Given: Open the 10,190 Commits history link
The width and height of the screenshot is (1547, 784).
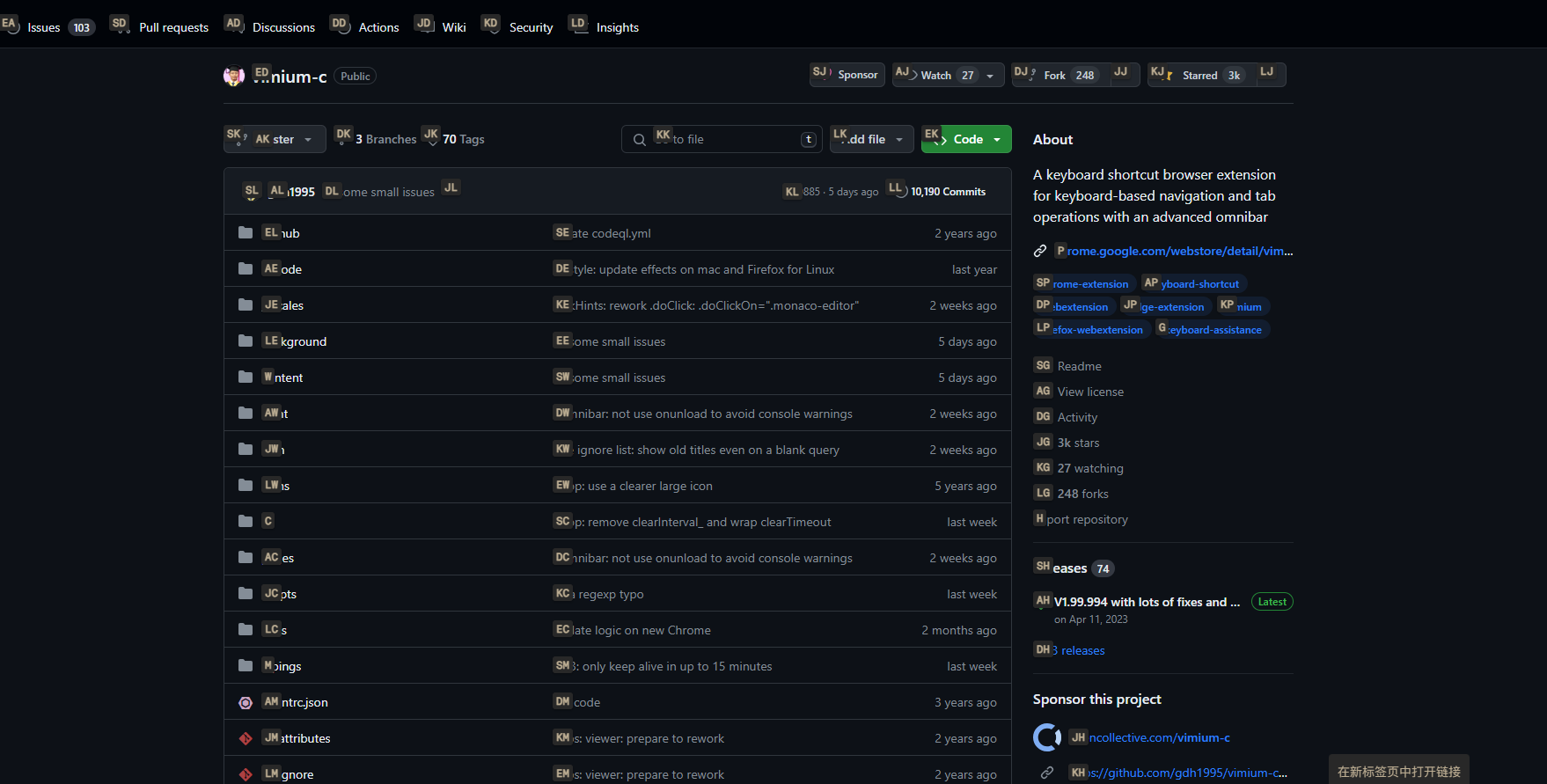Looking at the screenshot, I should [937, 191].
